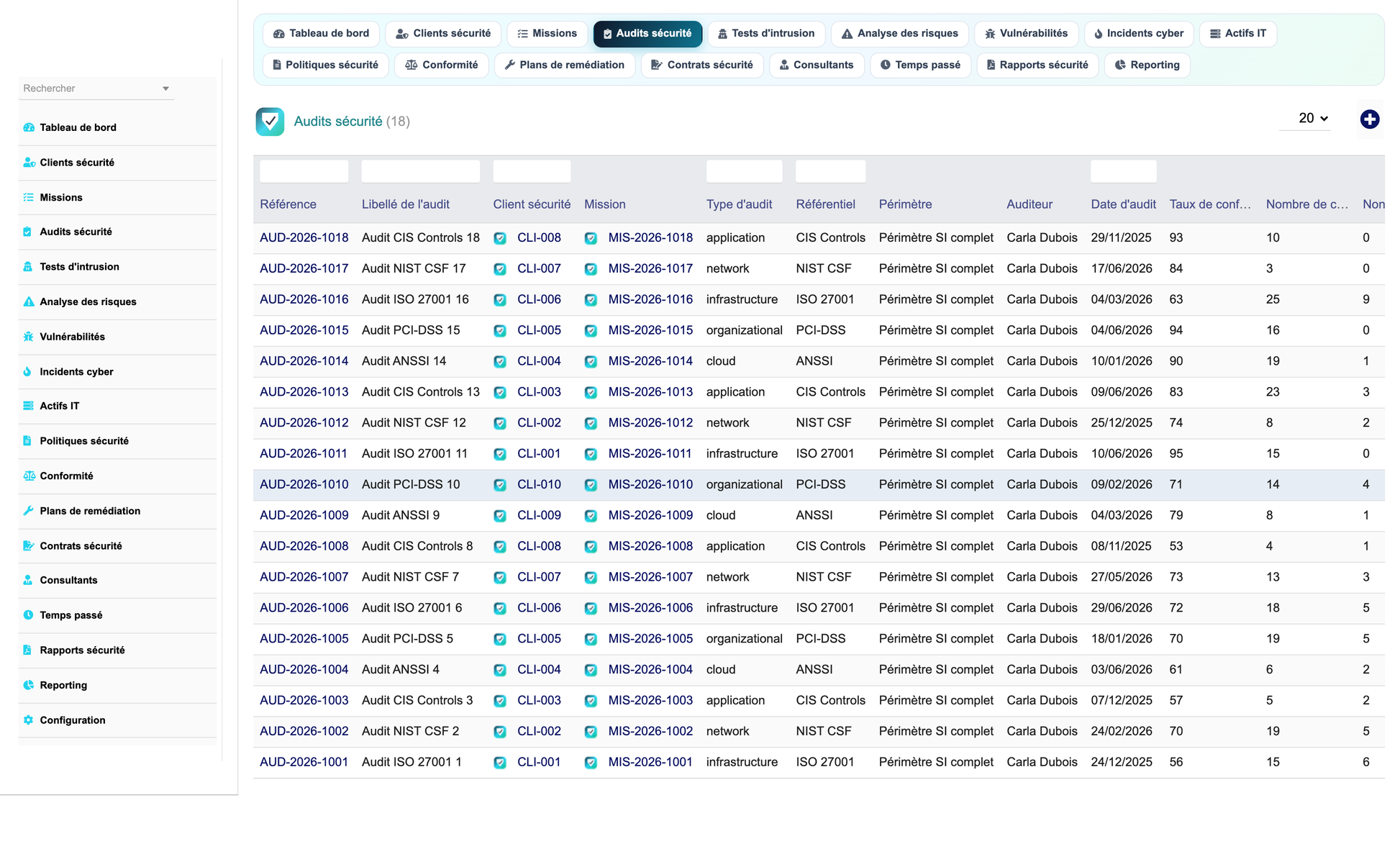Select the Audit PCI-DSS 15 label cell
The width and height of the screenshot is (1400, 867).
[411, 331]
